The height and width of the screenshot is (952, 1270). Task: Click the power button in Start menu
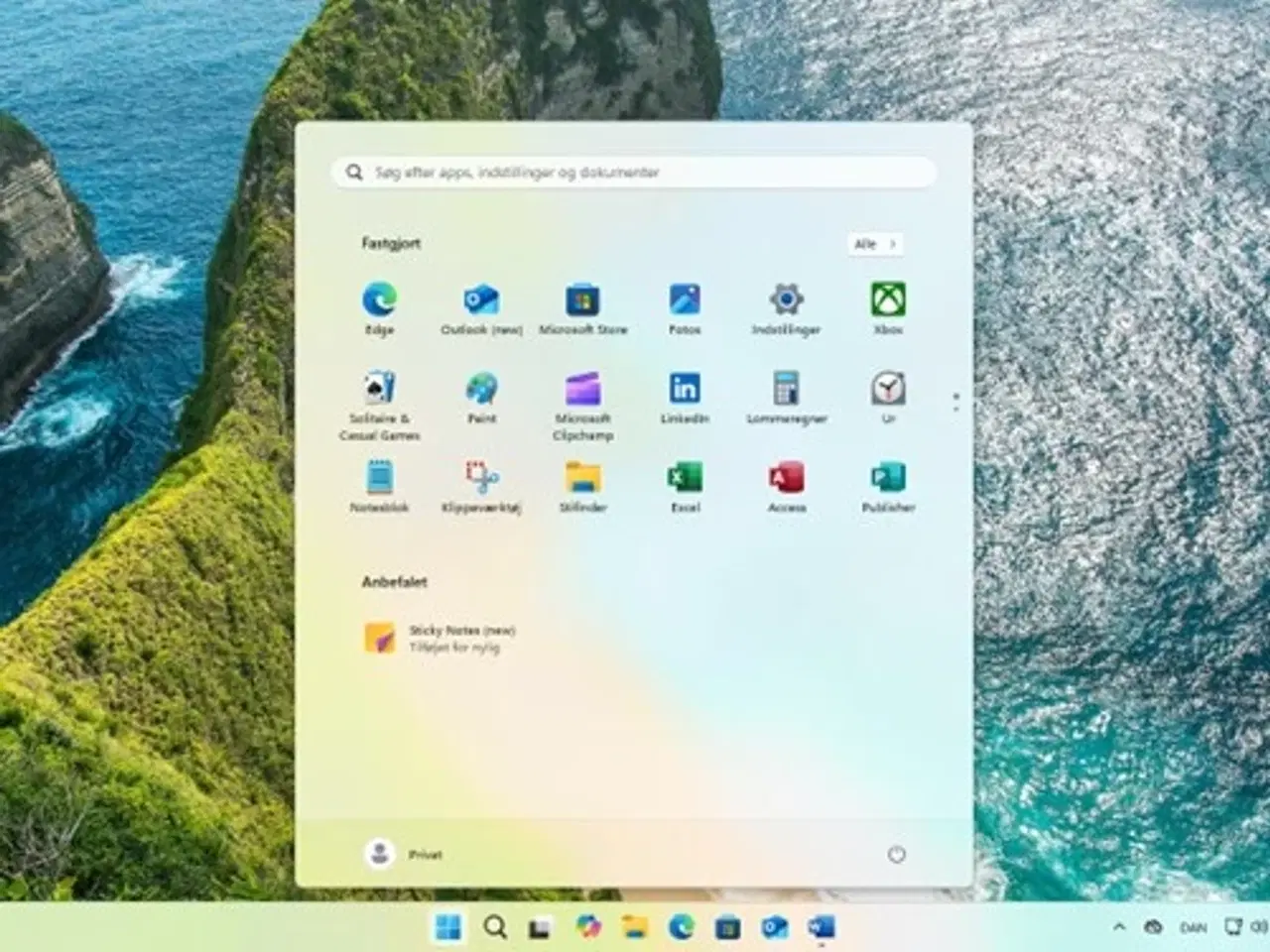[x=896, y=854]
